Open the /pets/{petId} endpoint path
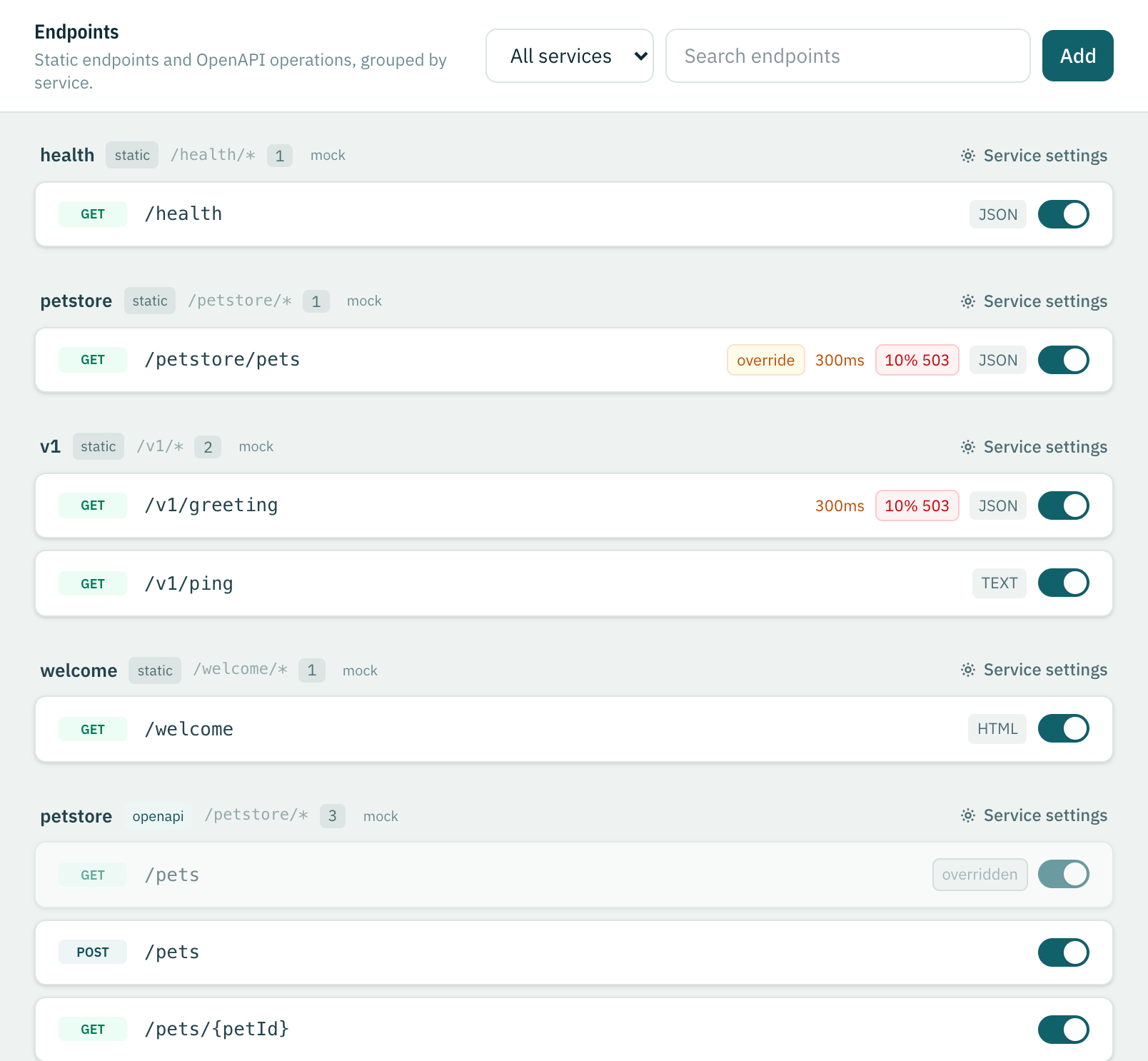1148x1061 pixels. (x=217, y=1029)
